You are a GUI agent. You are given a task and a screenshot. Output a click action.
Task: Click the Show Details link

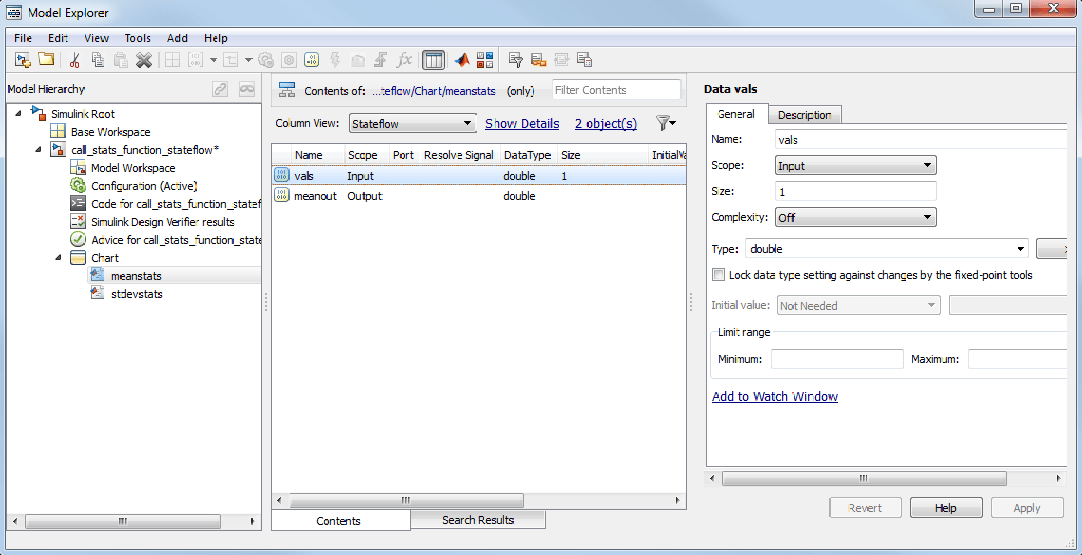[x=522, y=124]
